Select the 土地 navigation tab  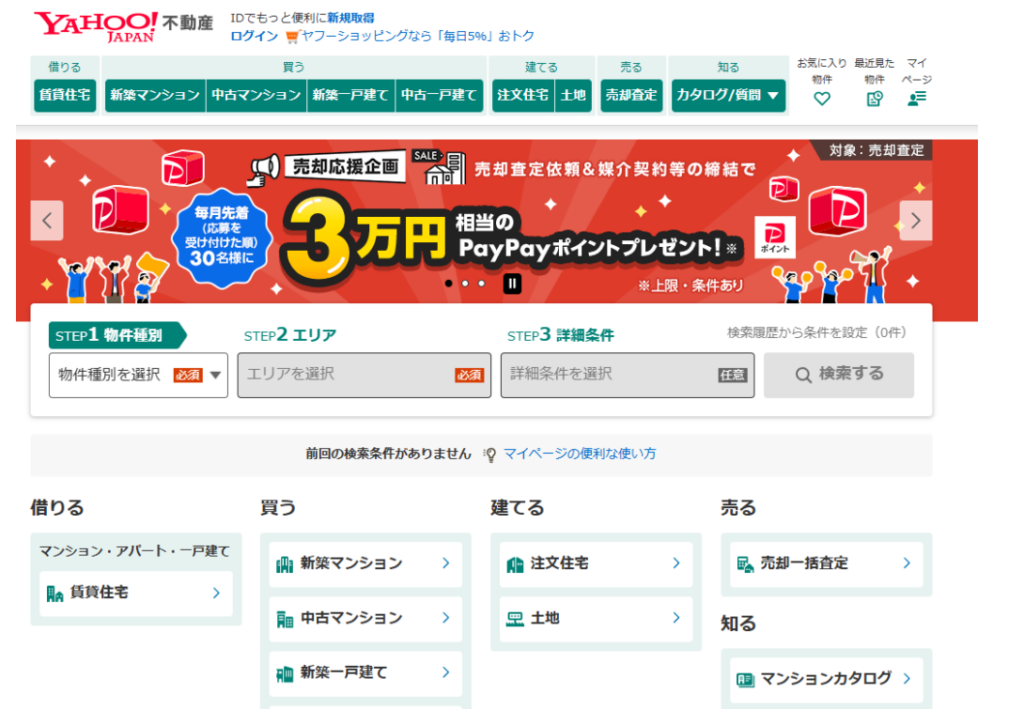[x=573, y=95]
